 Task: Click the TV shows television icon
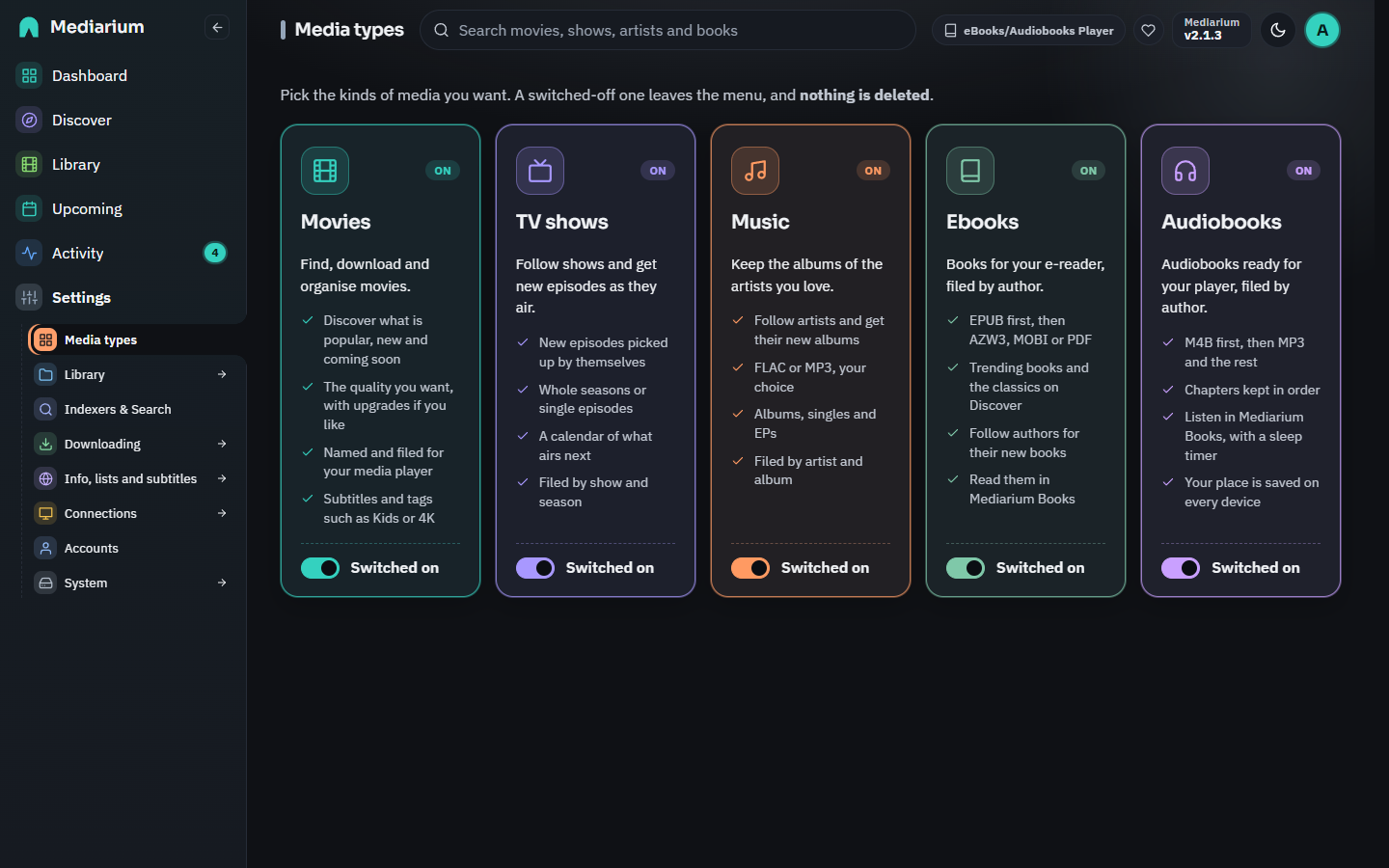coord(540,171)
